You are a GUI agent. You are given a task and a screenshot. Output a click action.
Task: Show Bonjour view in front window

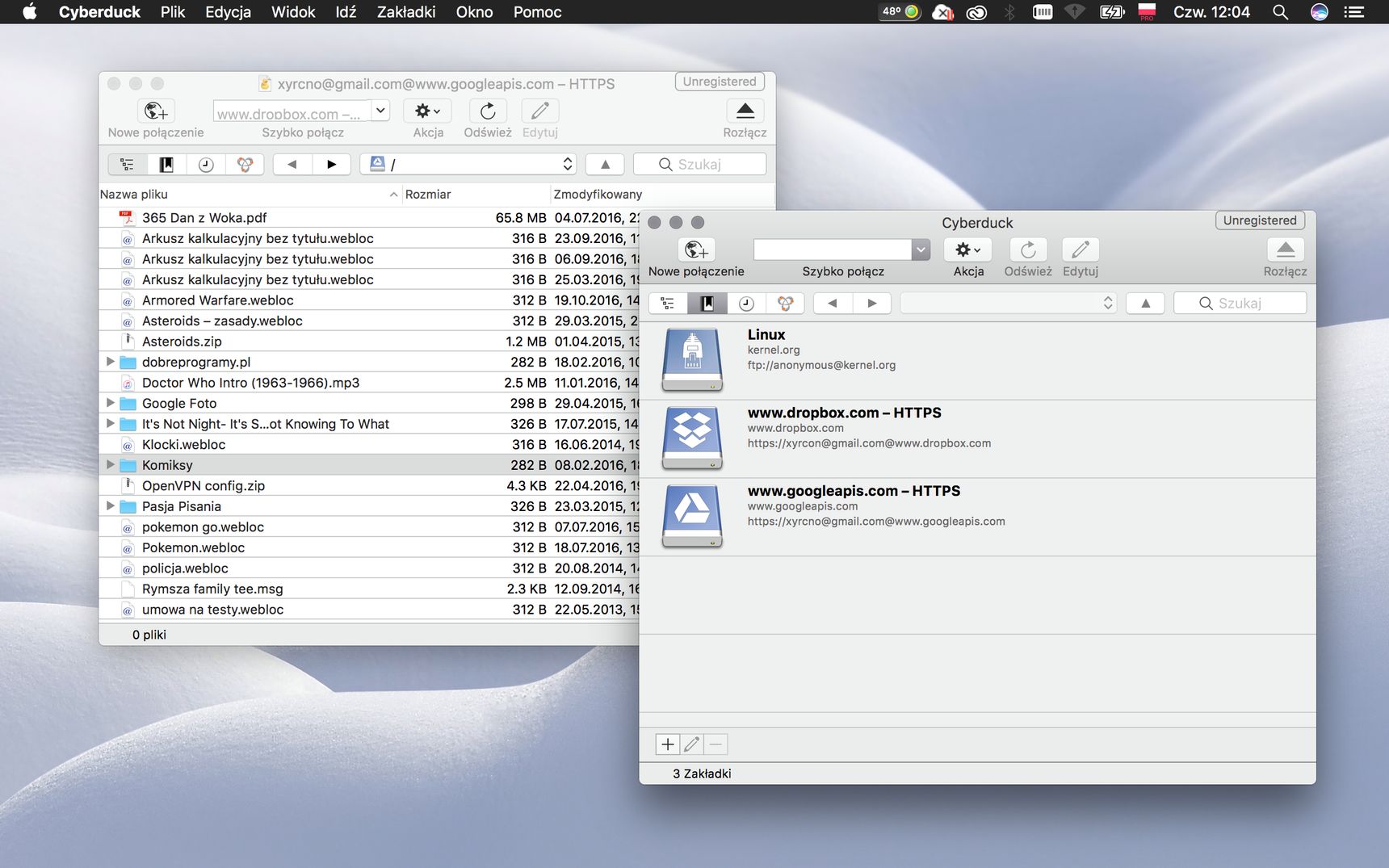click(785, 303)
